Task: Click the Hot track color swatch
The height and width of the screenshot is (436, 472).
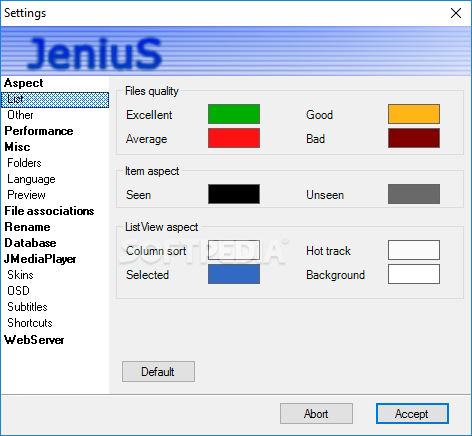Action: pyautogui.click(x=414, y=250)
